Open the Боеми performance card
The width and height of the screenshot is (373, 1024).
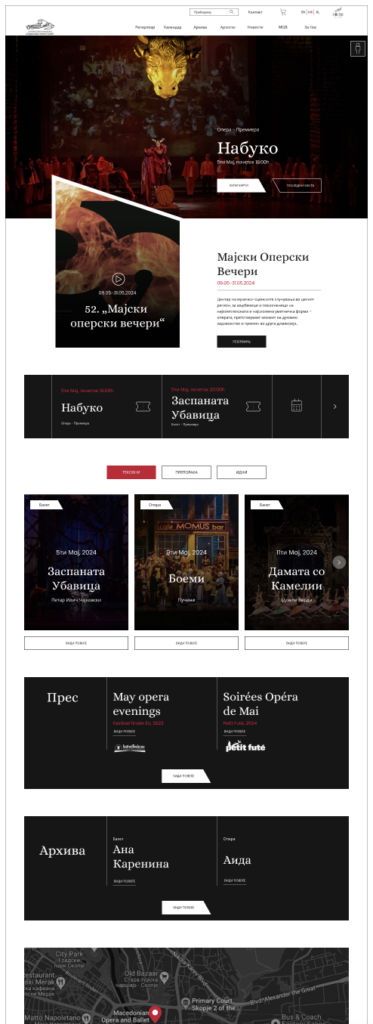click(x=186, y=562)
